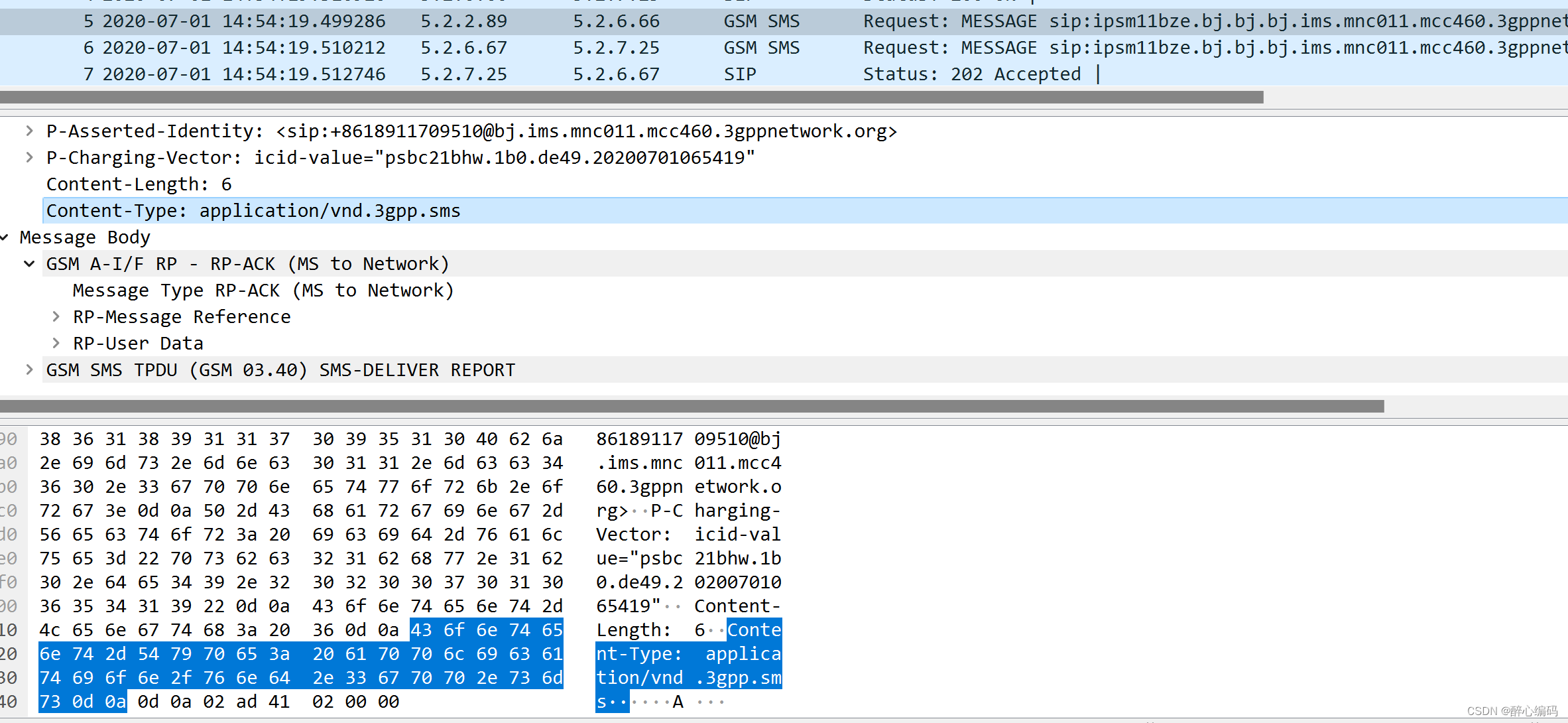Expand the RP-Message Reference item

[56, 316]
